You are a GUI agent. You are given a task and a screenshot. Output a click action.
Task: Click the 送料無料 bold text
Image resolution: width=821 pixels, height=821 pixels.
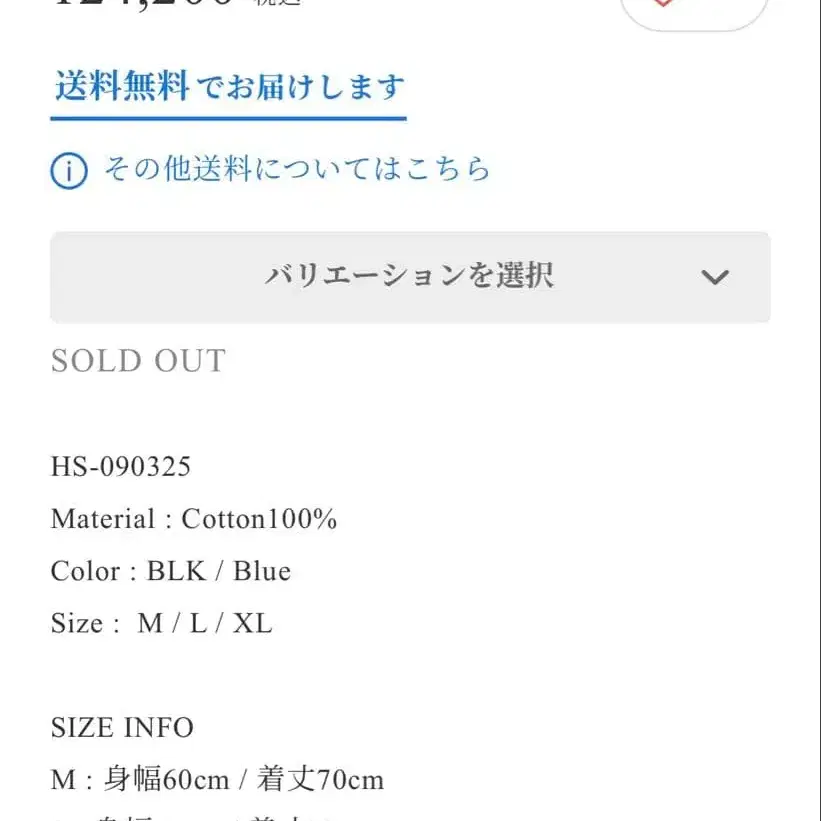click(x=122, y=88)
